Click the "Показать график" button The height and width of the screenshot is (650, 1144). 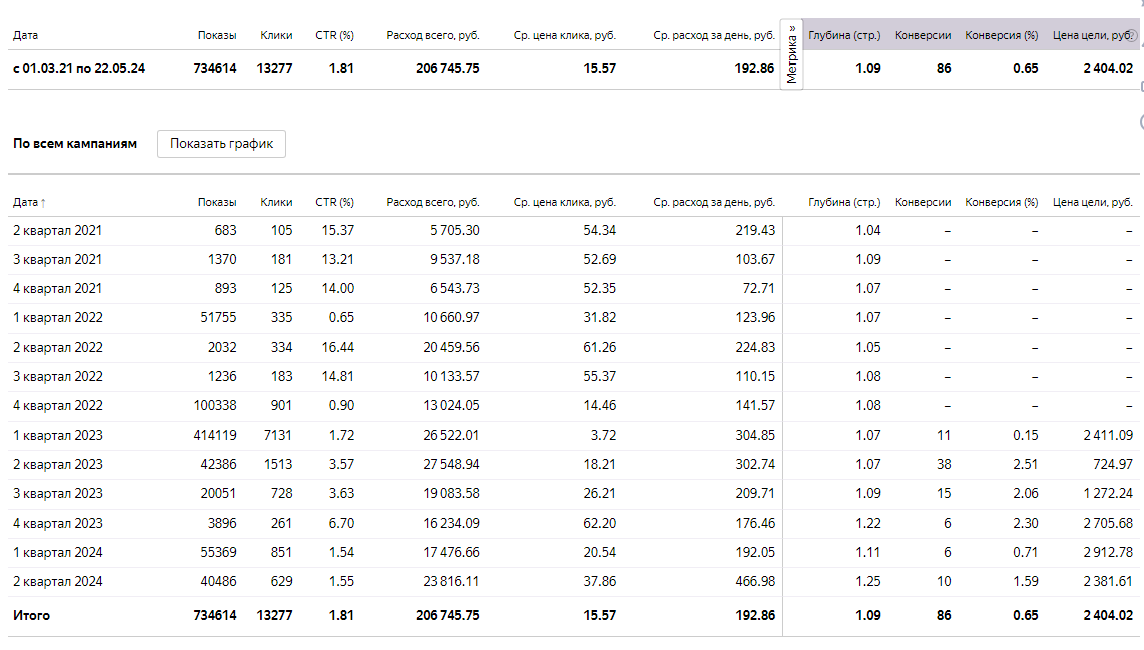coord(221,143)
